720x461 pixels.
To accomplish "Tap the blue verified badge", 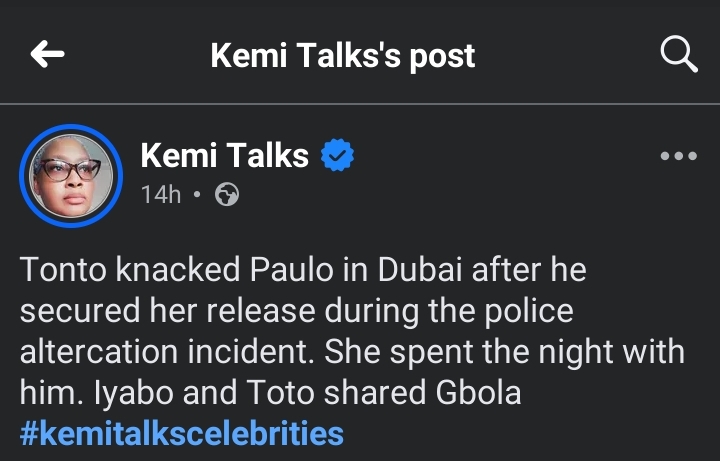I will coord(337,156).
